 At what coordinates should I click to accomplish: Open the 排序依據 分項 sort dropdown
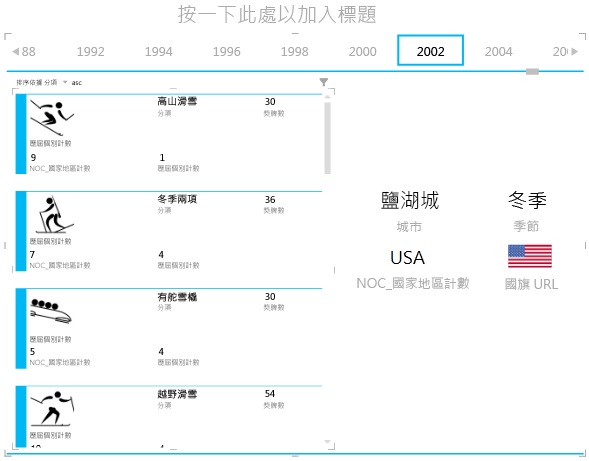pos(41,82)
